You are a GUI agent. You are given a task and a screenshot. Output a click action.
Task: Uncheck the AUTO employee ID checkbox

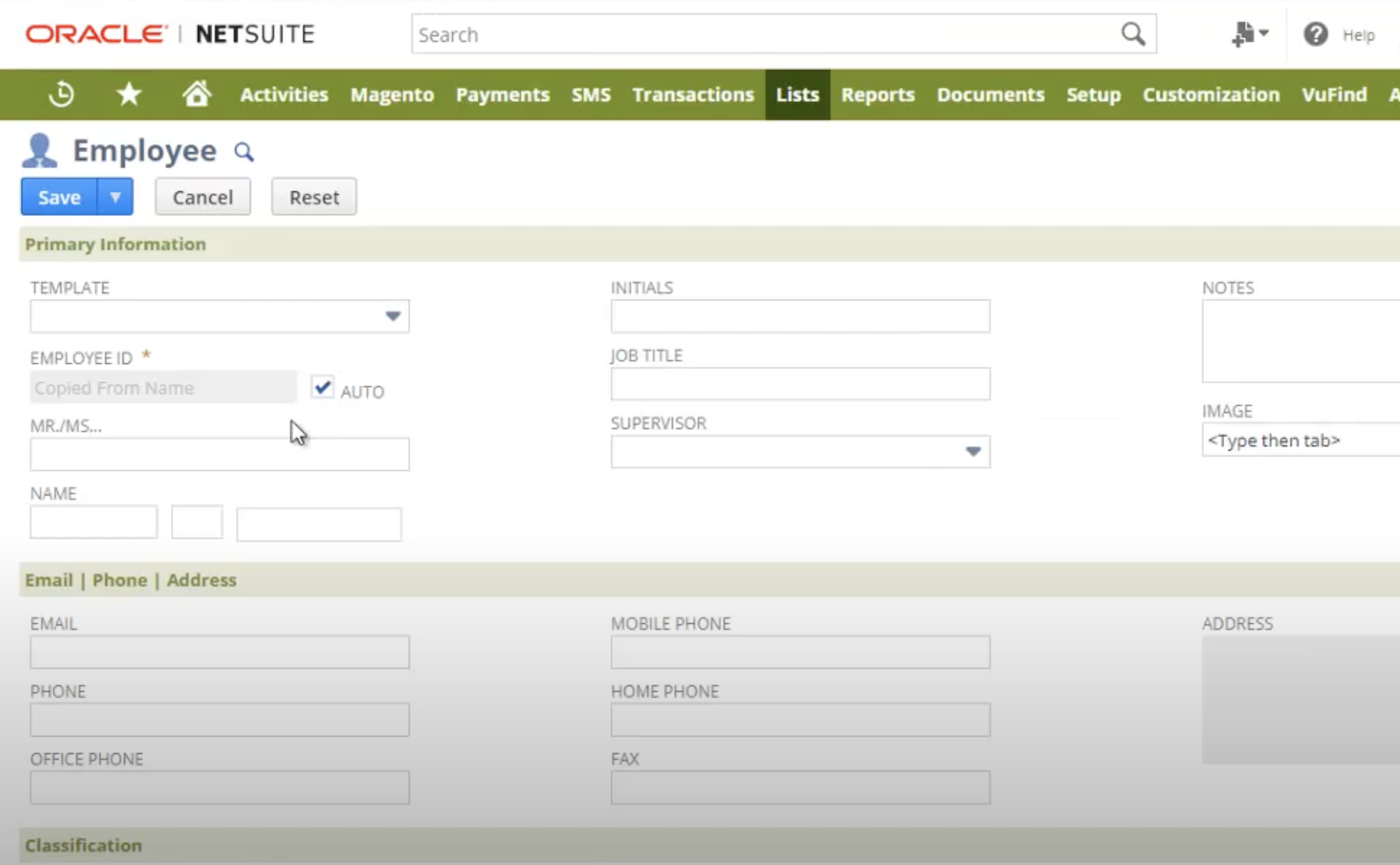(x=322, y=388)
